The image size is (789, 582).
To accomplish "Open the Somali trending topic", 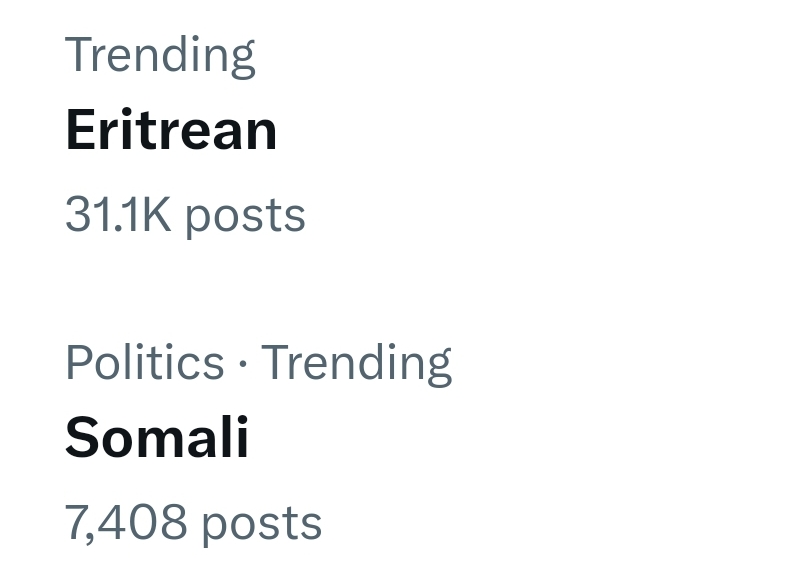I will coord(157,439).
